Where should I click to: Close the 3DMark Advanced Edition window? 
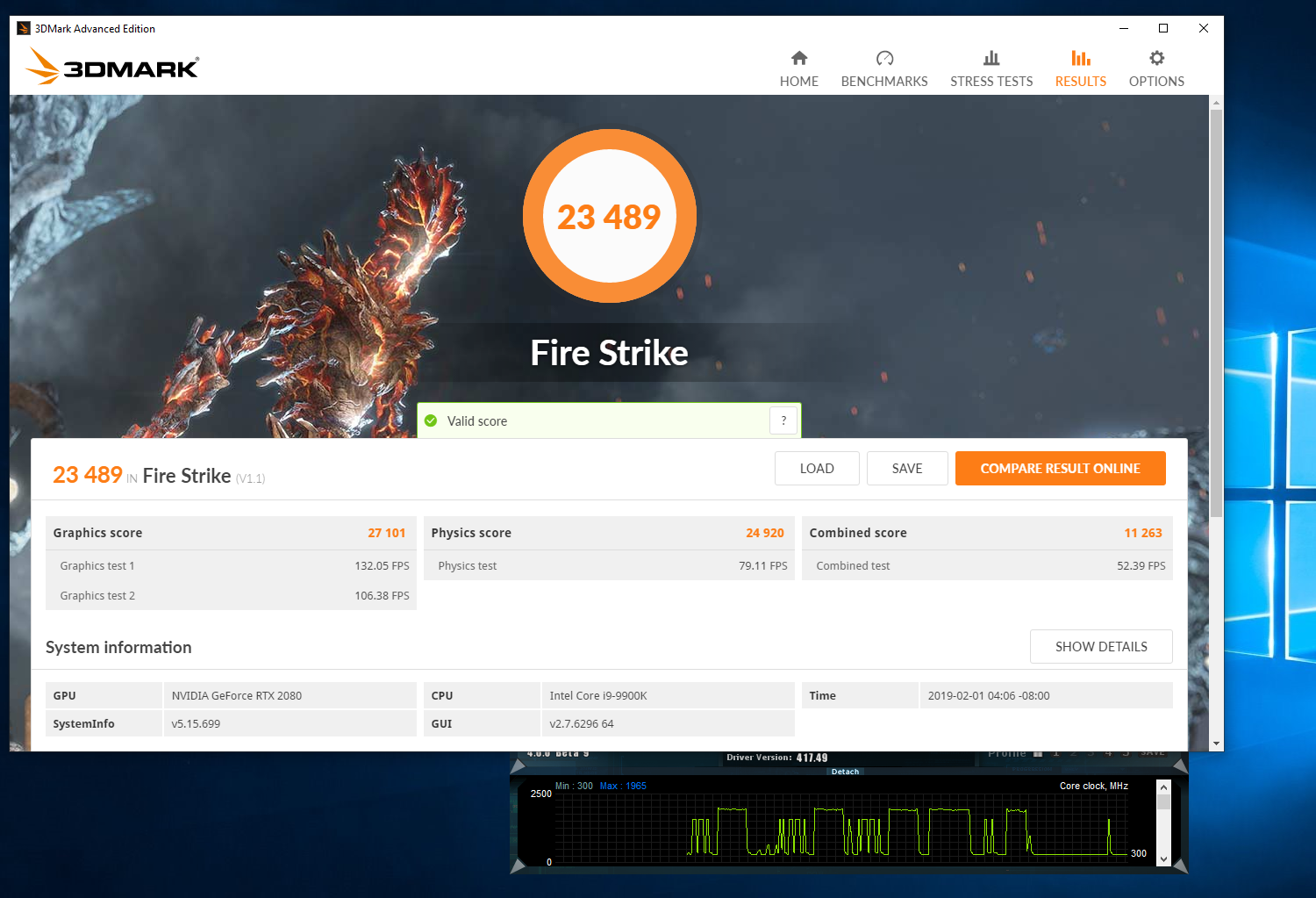point(1204,28)
